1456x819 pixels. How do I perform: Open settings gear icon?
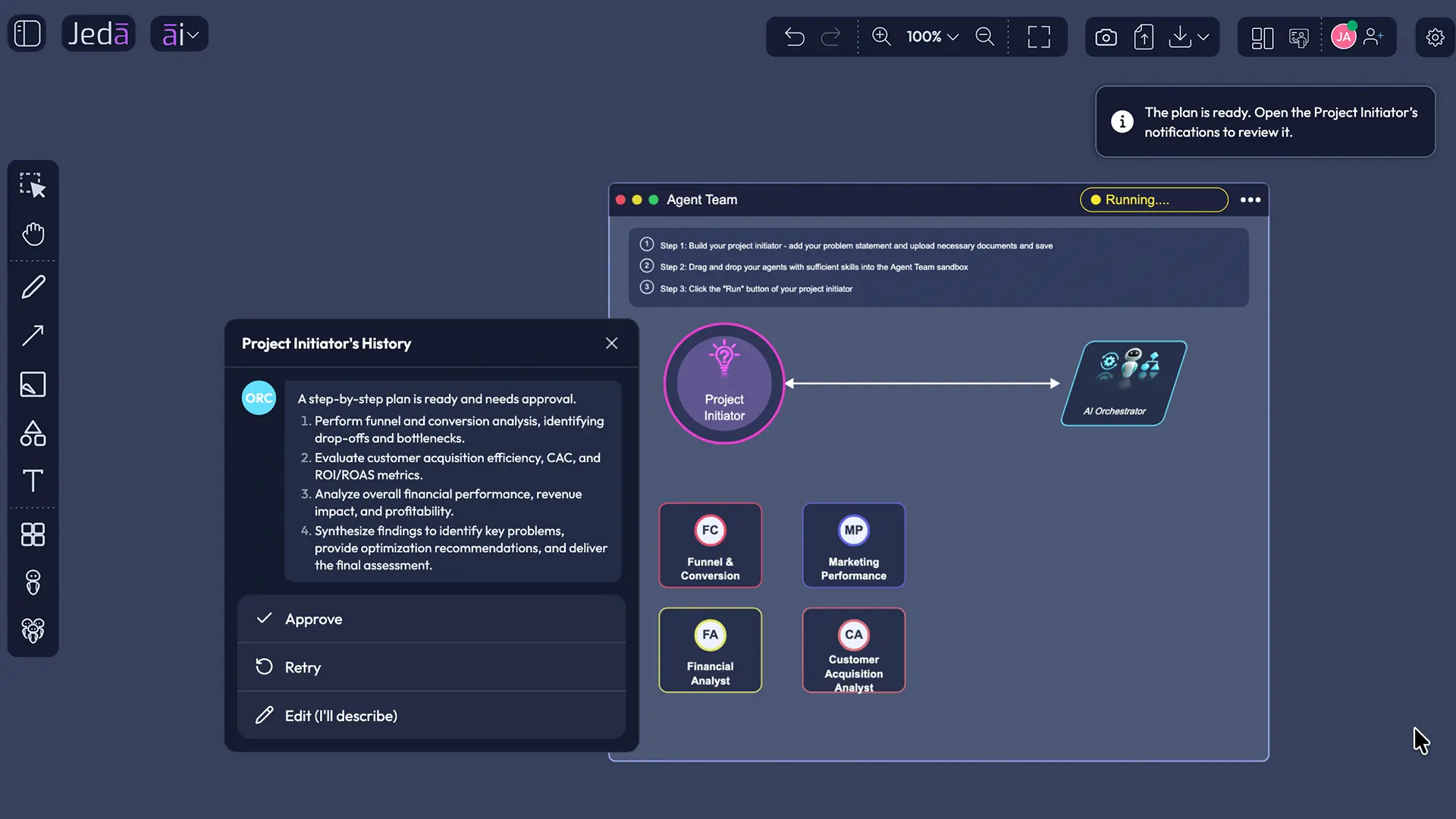click(1435, 37)
